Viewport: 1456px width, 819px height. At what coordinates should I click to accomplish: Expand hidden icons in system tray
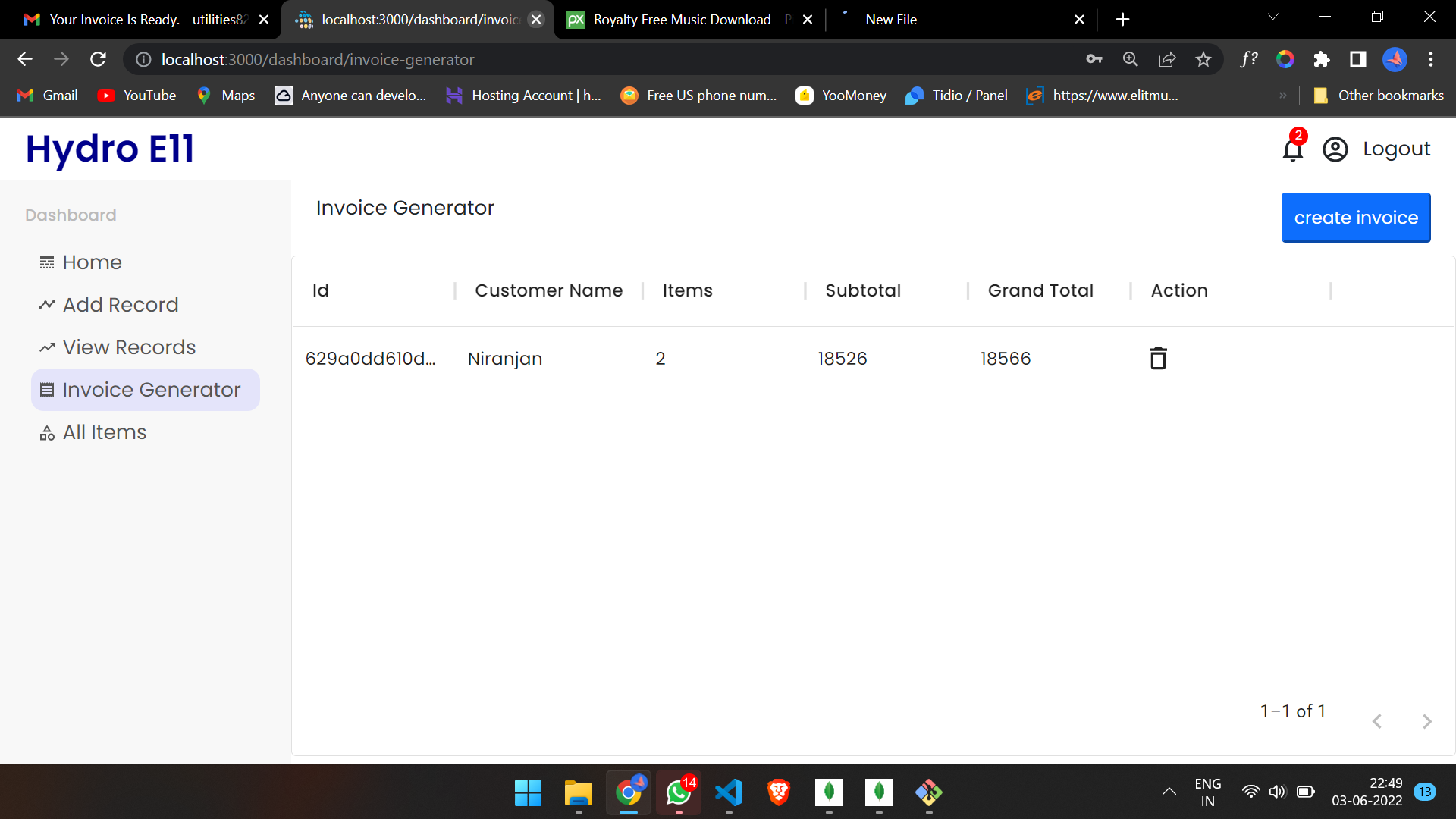1169,792
